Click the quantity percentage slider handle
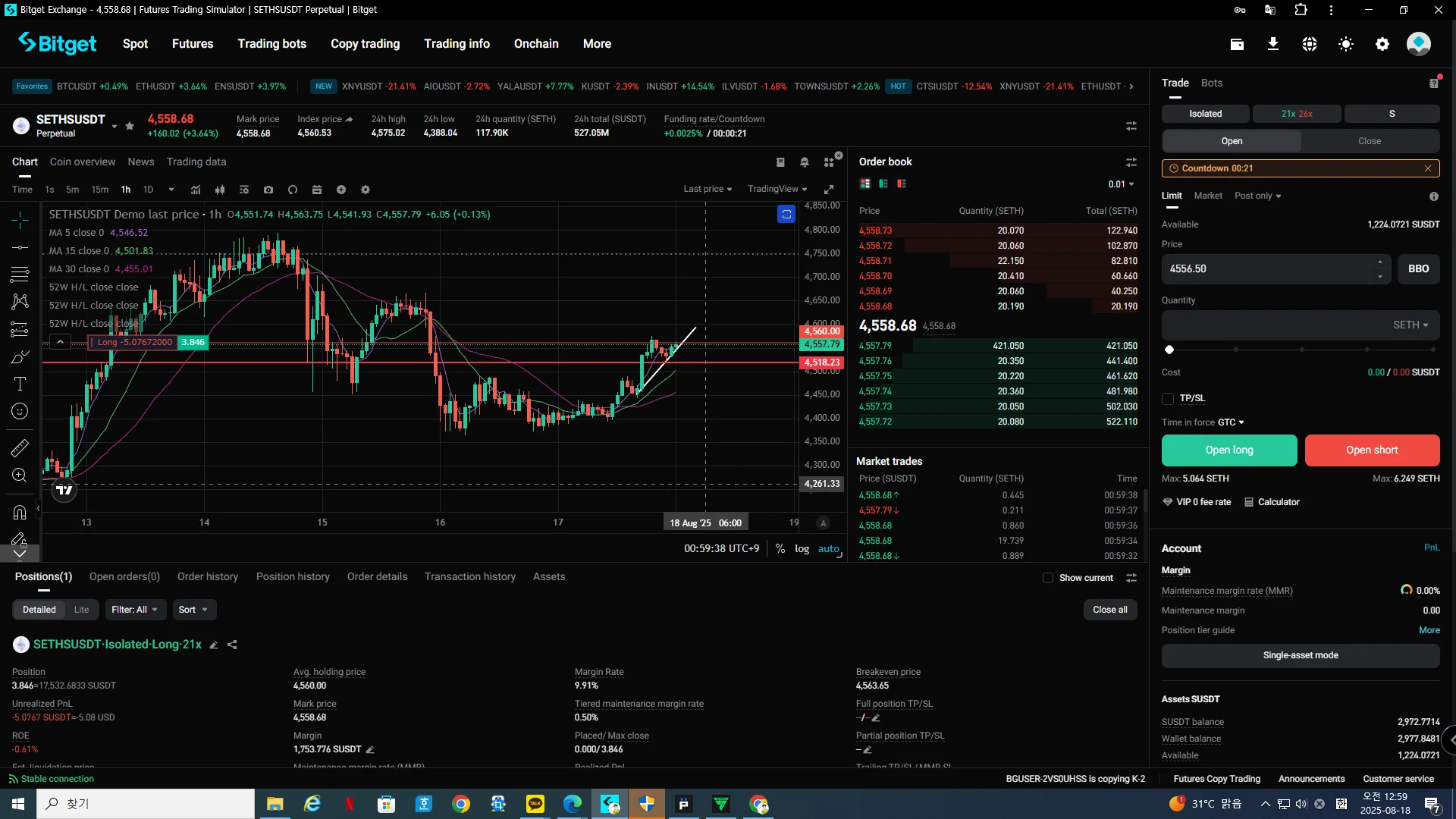 (1169, 350)
